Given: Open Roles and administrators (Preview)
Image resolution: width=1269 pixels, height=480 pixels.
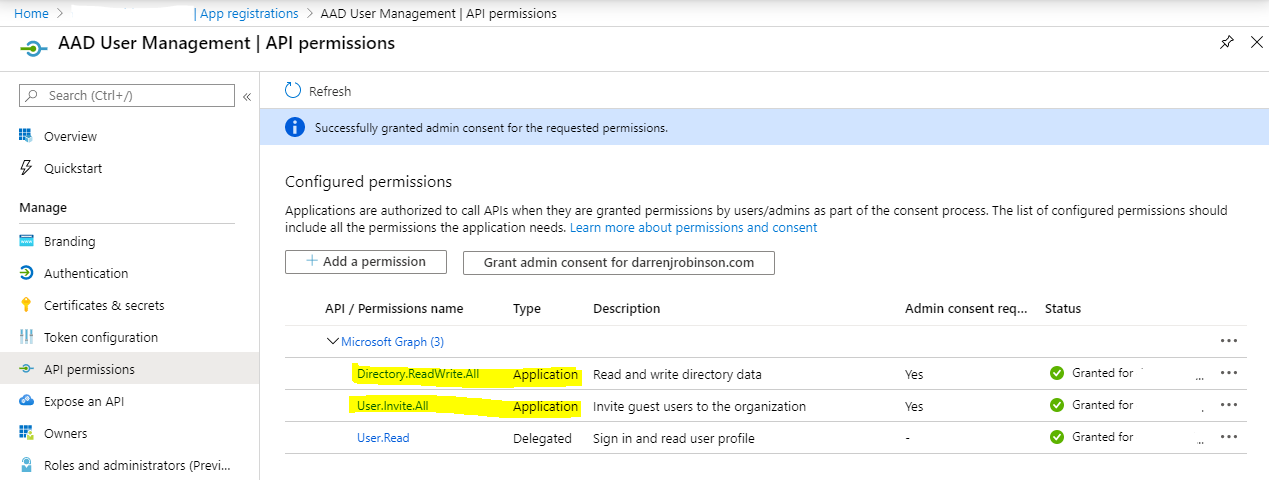Looking at the screenshot, I should click(x=137, y=465).
